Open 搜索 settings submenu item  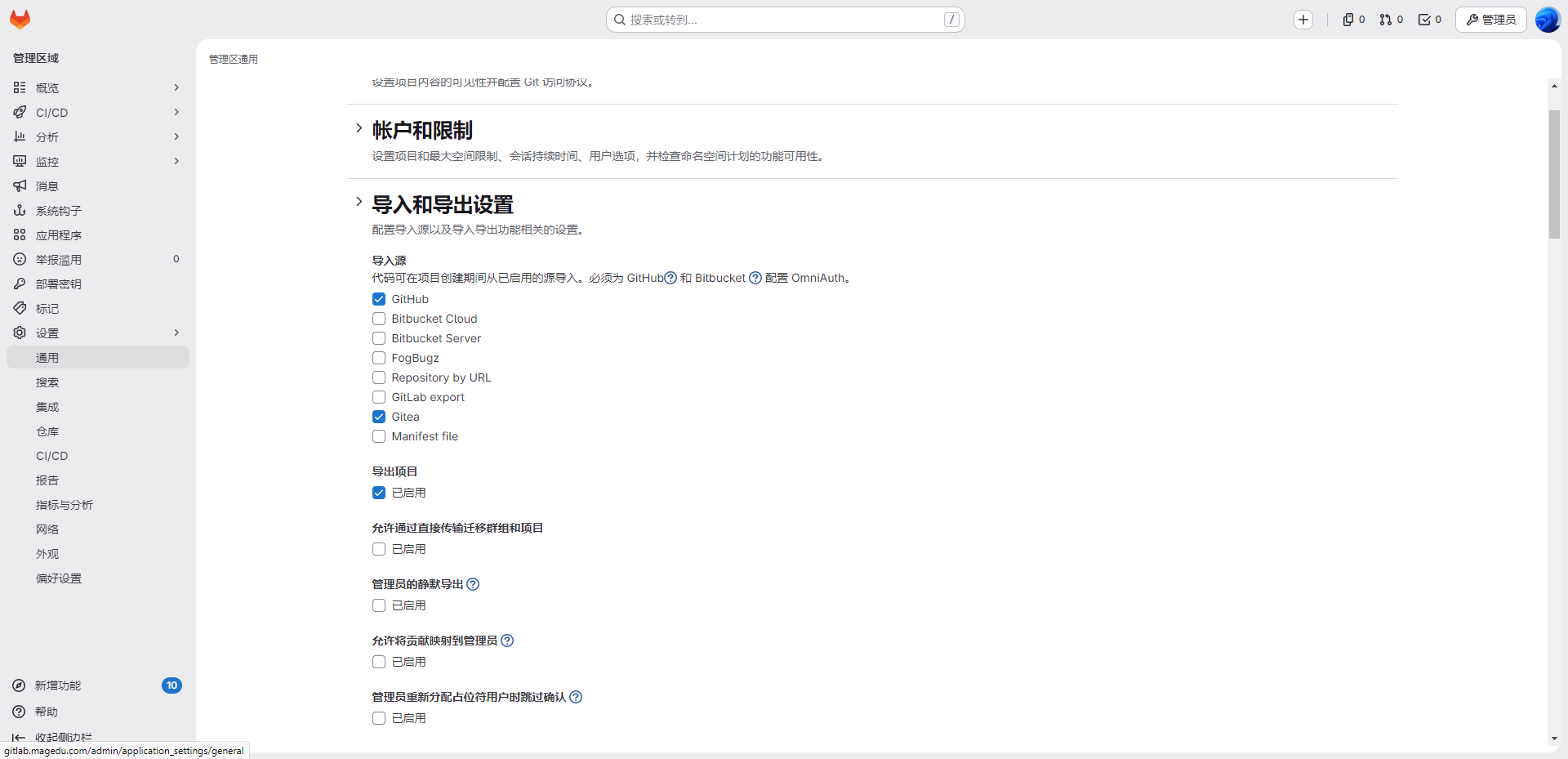pos(98,382)
